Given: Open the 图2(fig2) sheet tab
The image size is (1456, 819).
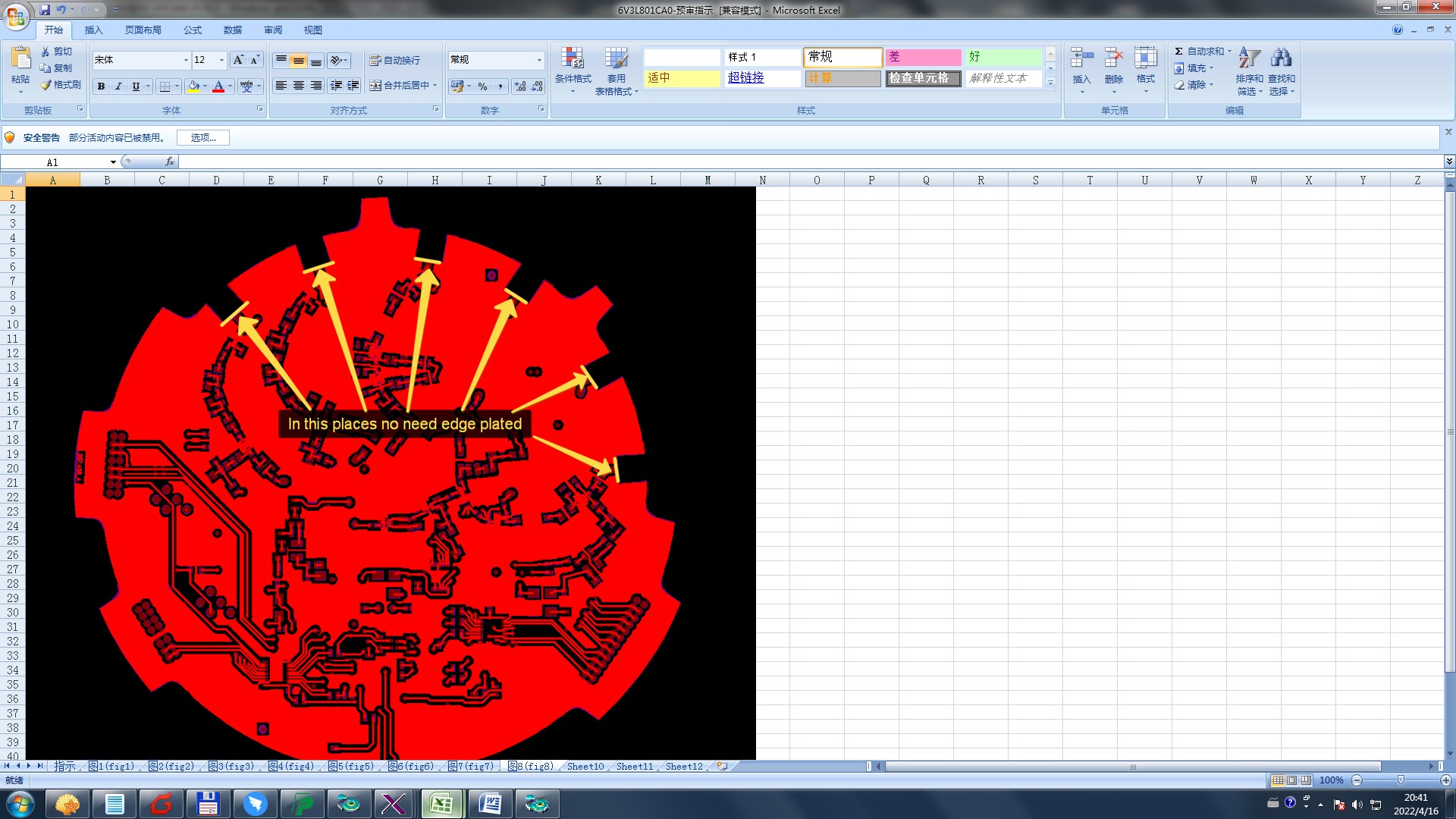Looking at the screenshot, I should click(x=171, y=767).
